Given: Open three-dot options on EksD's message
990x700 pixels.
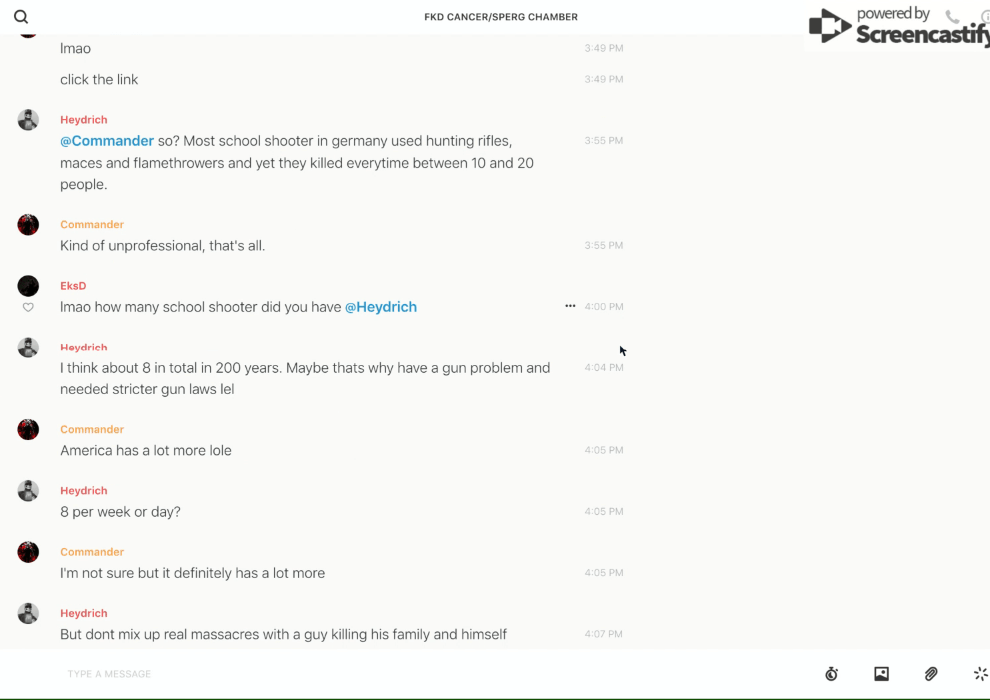Looking at the screenshot, I should pyautogui.click(x=570, y=306).
